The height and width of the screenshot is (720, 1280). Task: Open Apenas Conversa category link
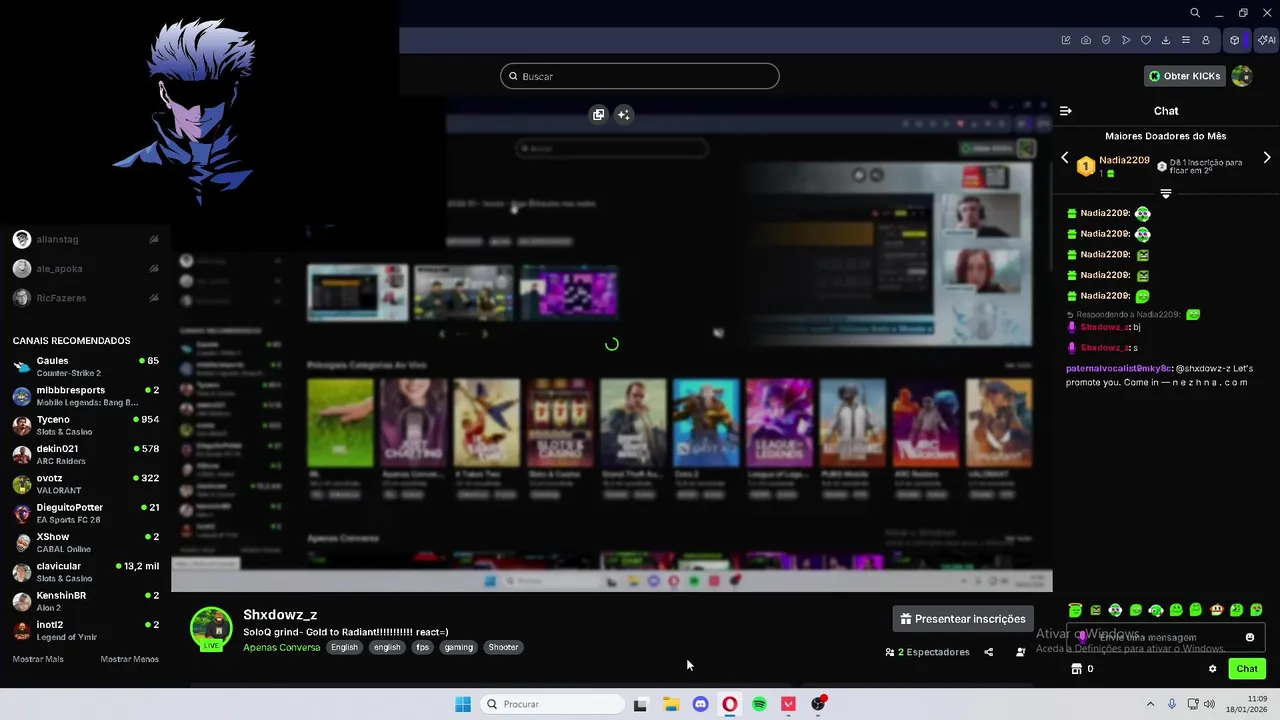click(x=282, y=647)
